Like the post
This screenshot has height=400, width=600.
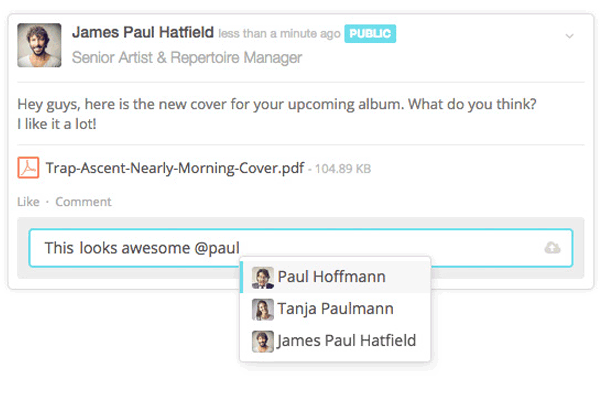[x=28, y=202]
